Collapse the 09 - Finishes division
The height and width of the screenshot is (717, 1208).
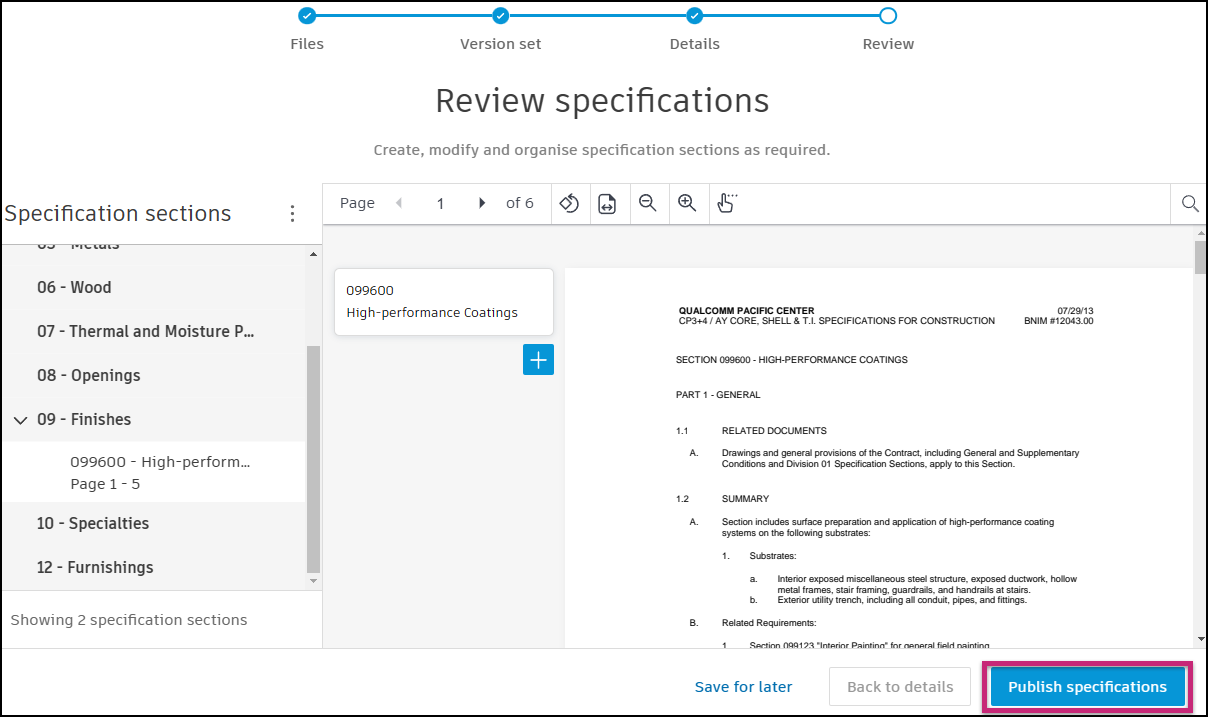[x=20, y=420]
